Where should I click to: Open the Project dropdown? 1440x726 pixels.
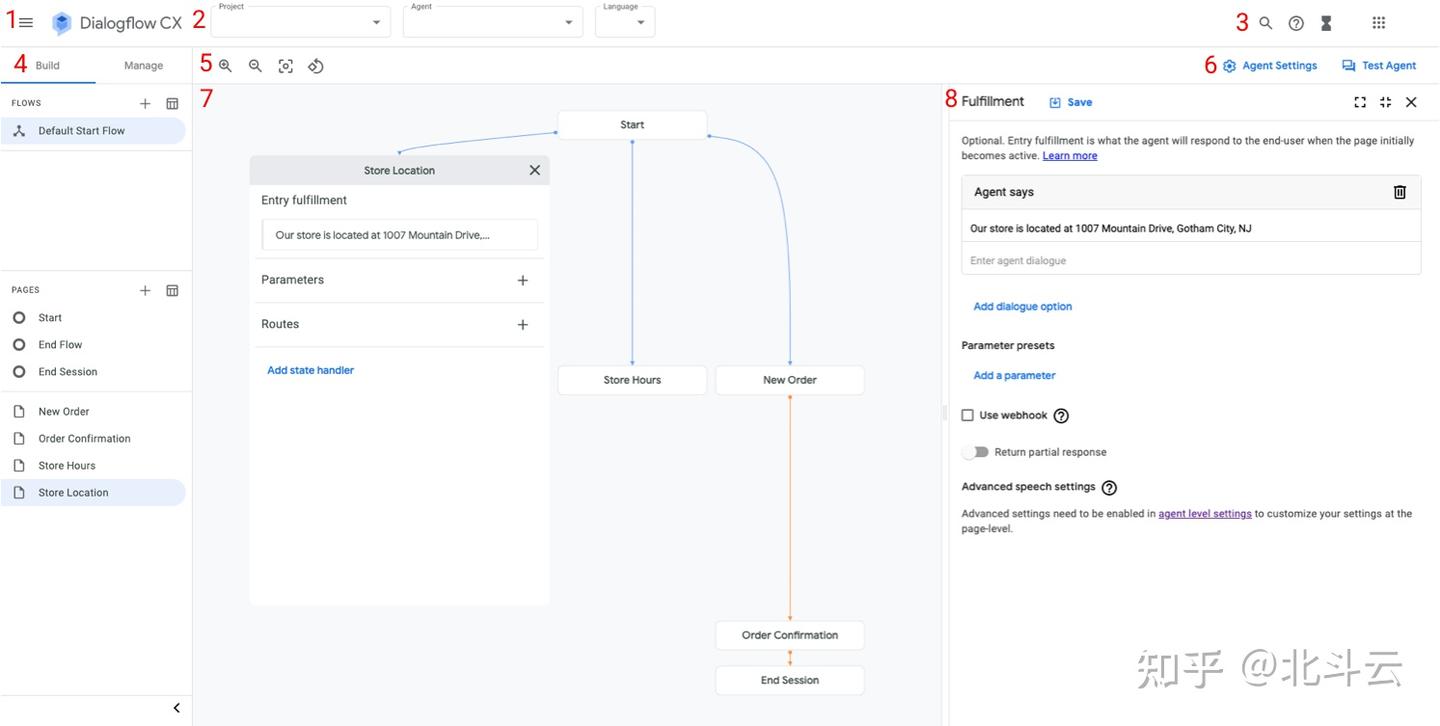[300, 23]
